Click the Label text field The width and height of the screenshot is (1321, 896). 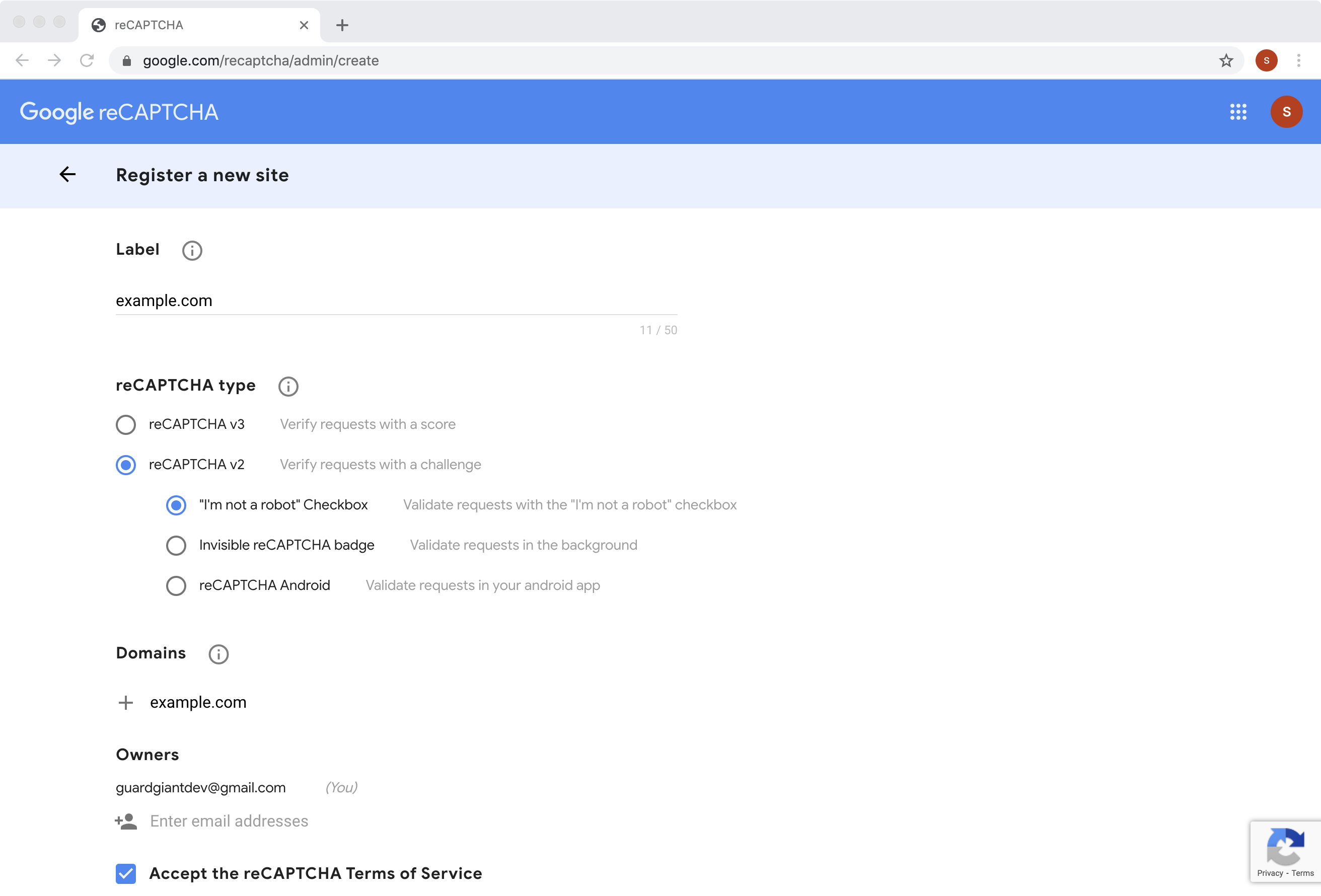point(396,301)
